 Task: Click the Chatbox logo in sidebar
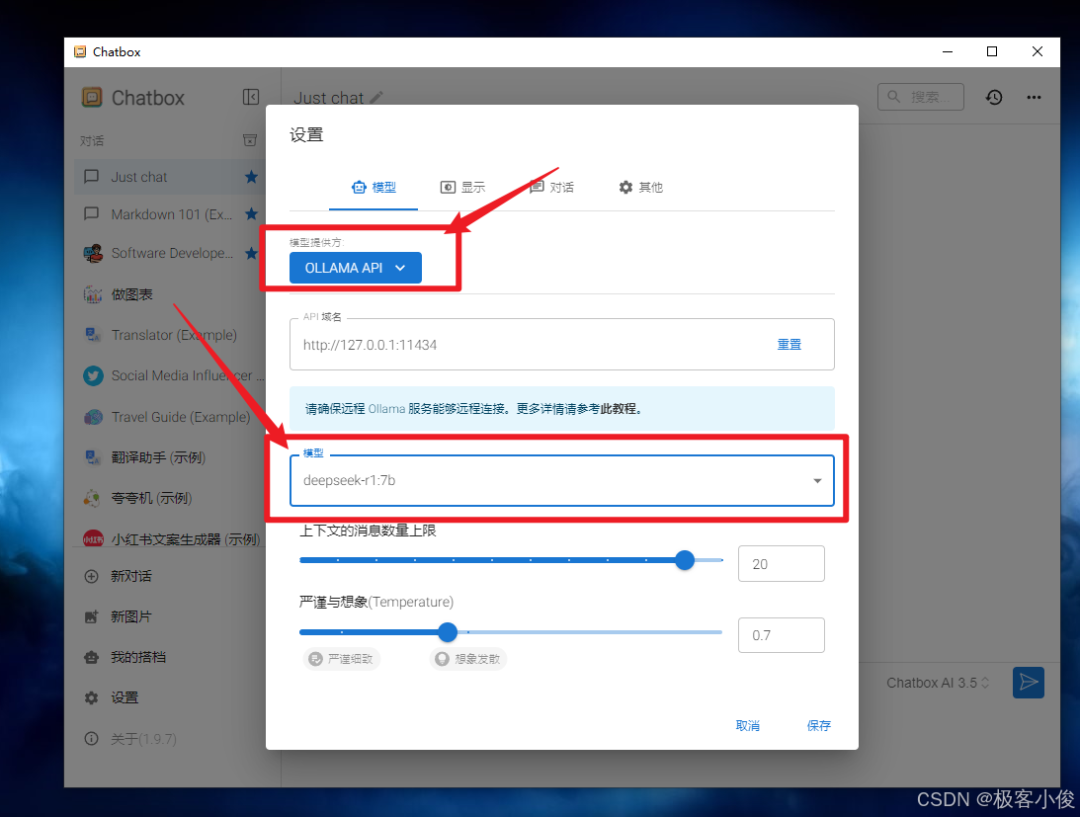coord(92,97)
